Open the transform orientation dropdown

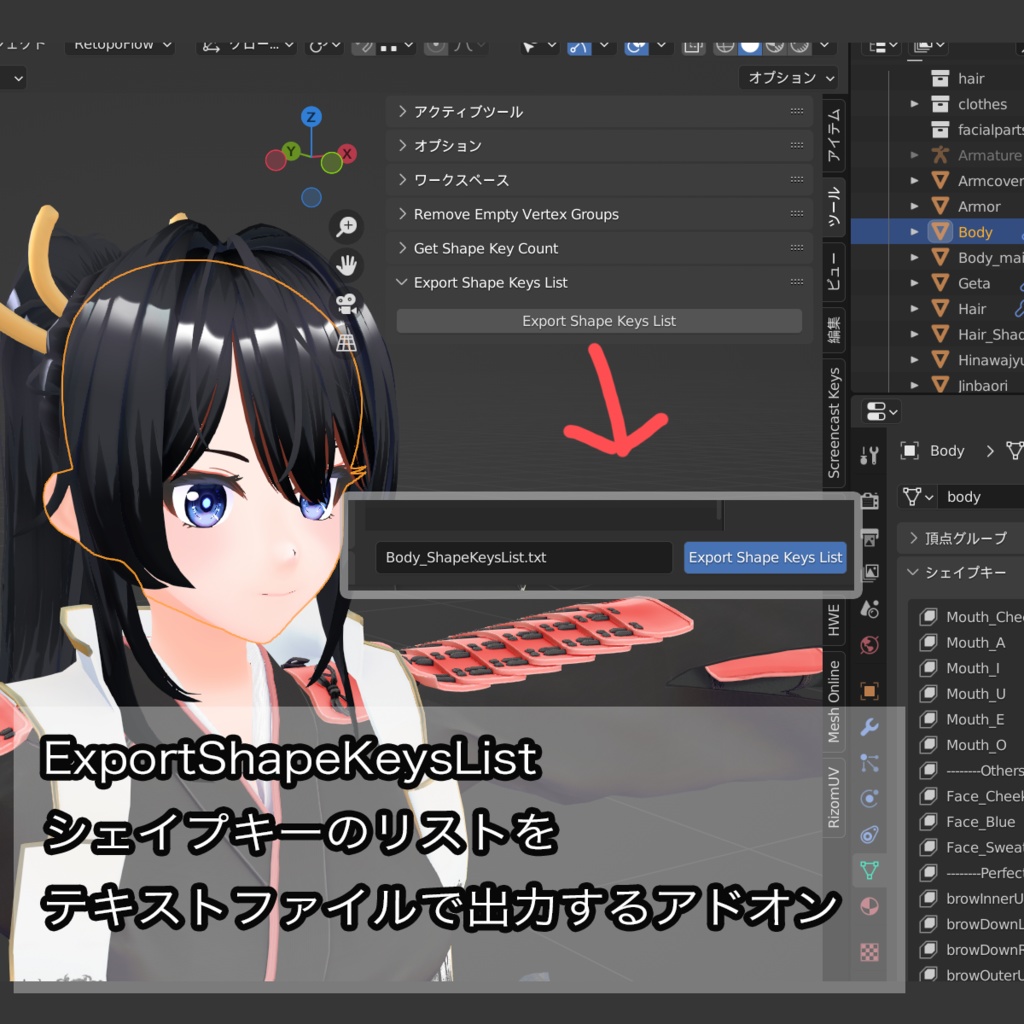(246, 47)
